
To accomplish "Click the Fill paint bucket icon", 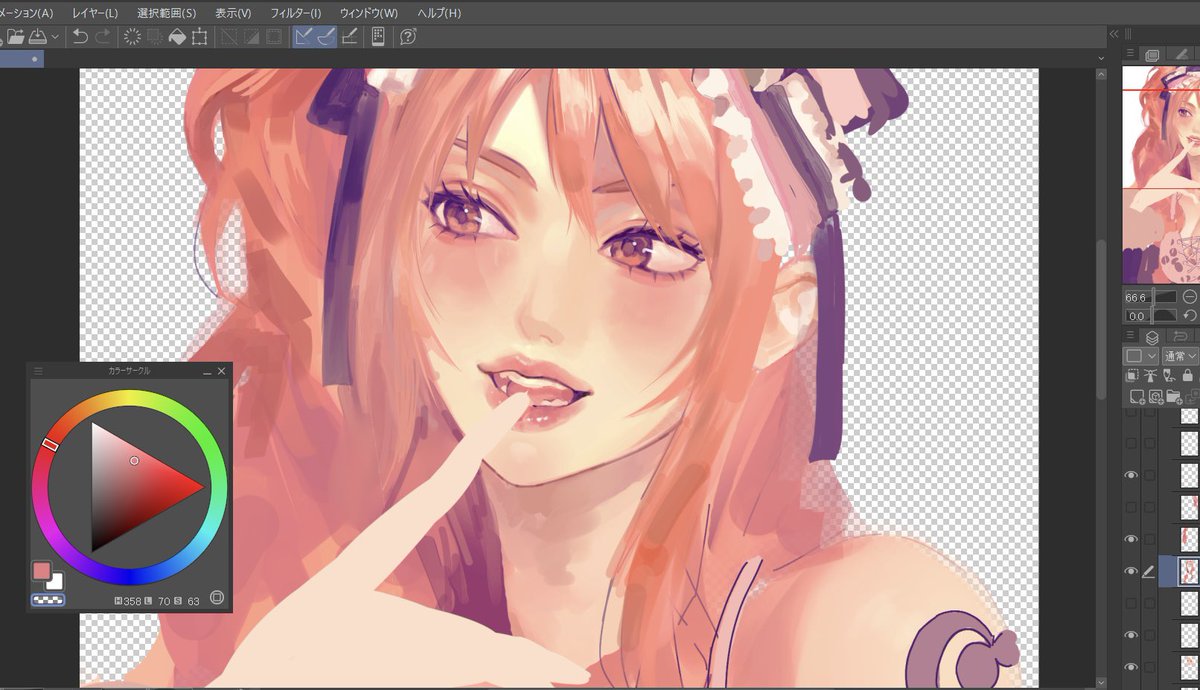I will pos(177,37).
